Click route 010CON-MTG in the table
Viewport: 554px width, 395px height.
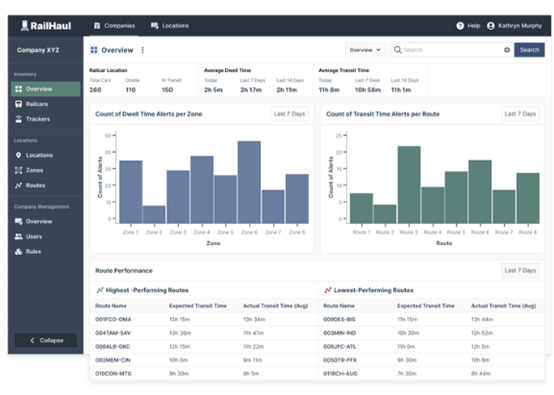pyautogui.click(x=113, y=373)
